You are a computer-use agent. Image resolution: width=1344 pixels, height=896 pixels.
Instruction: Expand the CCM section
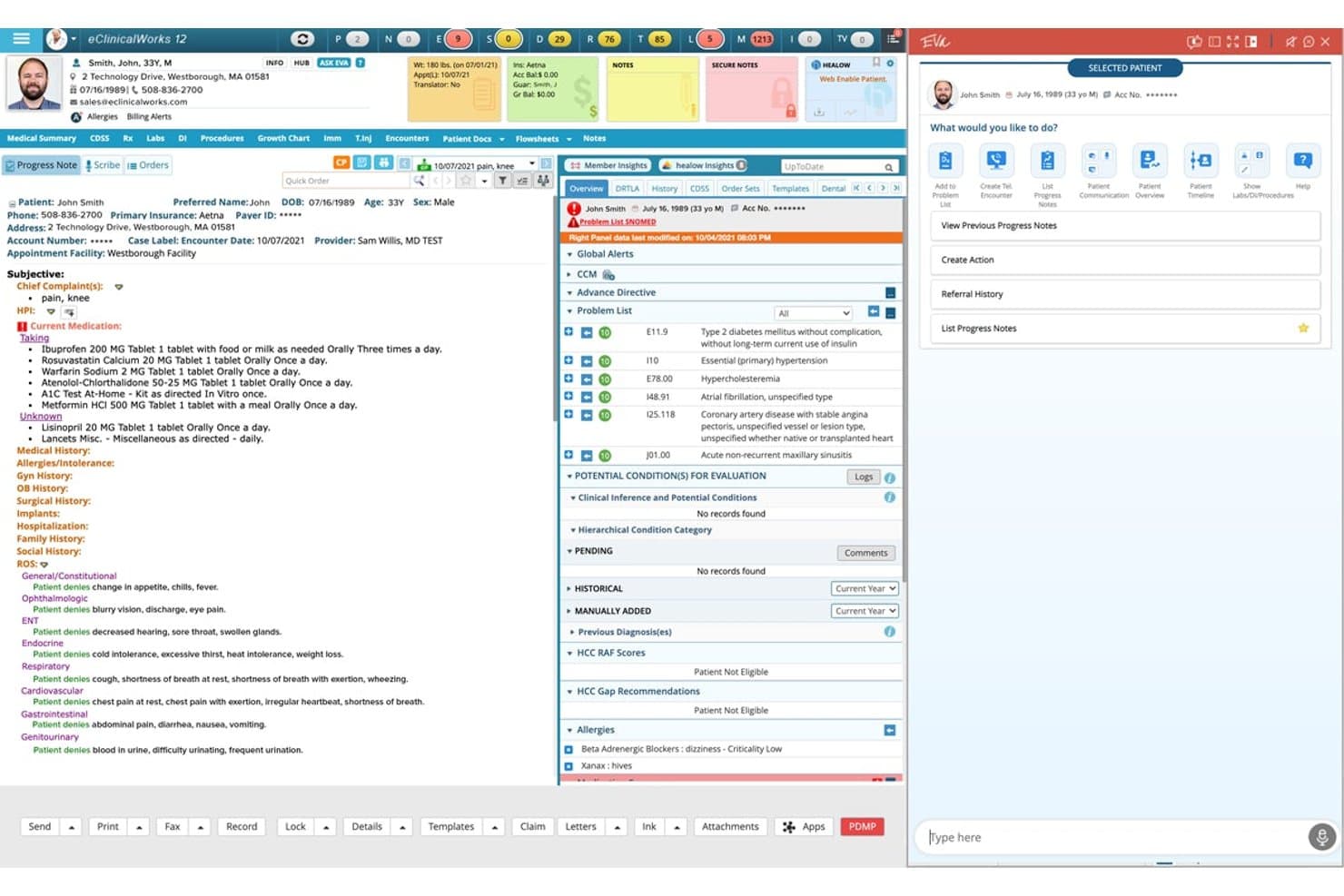(569, 274)
